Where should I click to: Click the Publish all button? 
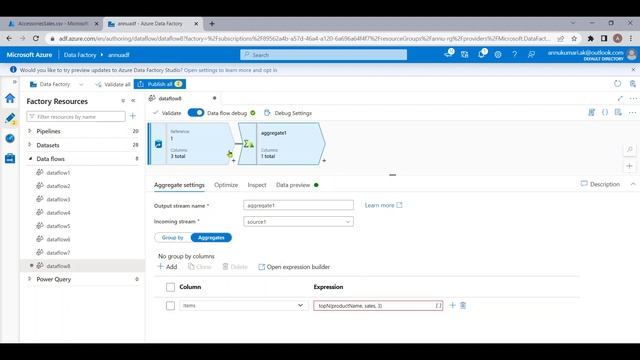coord(160,84)
